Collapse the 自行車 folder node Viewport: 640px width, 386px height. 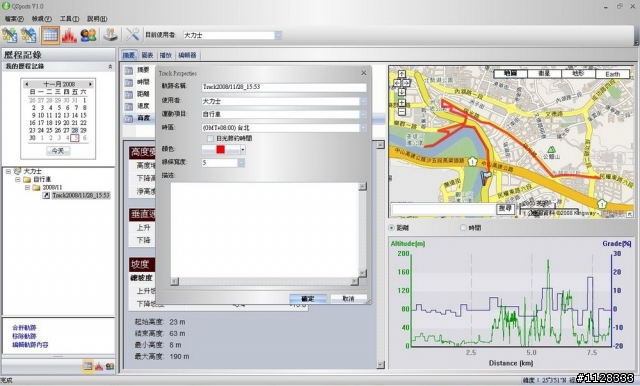pyautogui.click(x=18, y=180)
